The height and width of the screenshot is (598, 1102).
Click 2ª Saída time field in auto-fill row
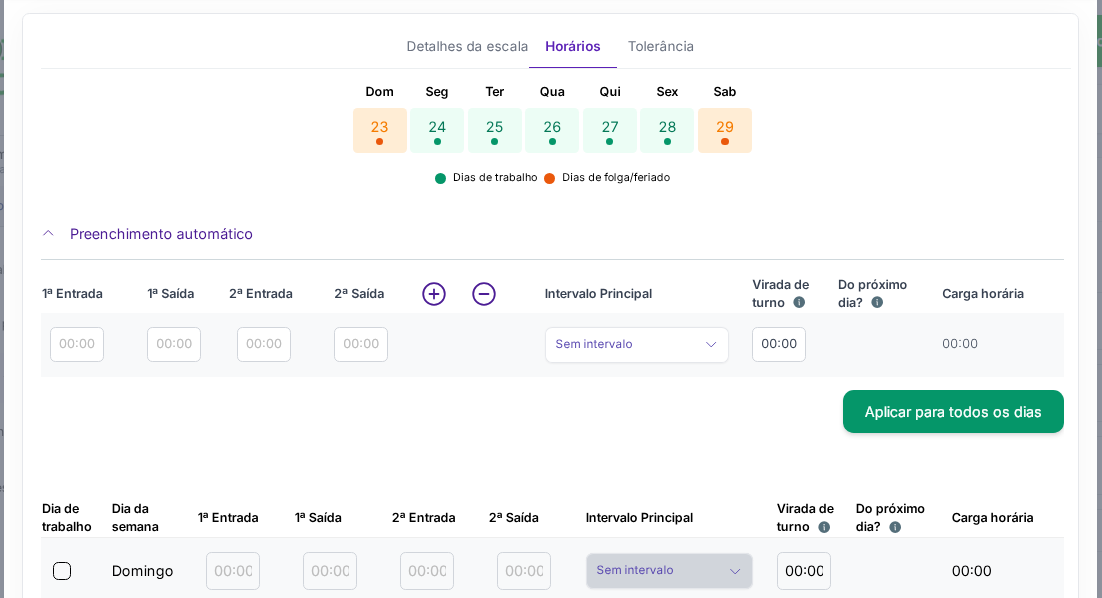coord(361,344)
